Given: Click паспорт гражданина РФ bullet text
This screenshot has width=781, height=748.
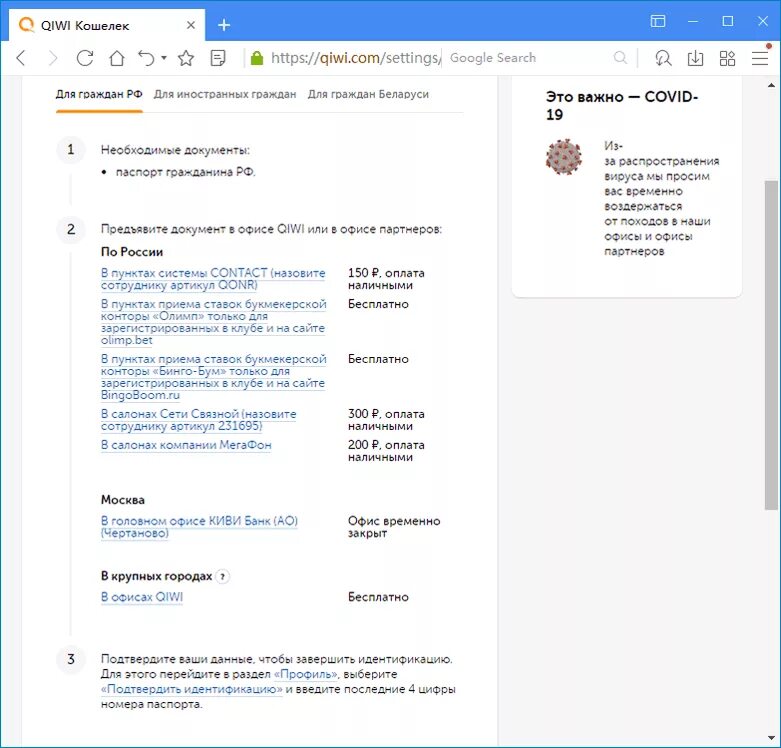Looking at the screenshot, I should tap(185, 172).
